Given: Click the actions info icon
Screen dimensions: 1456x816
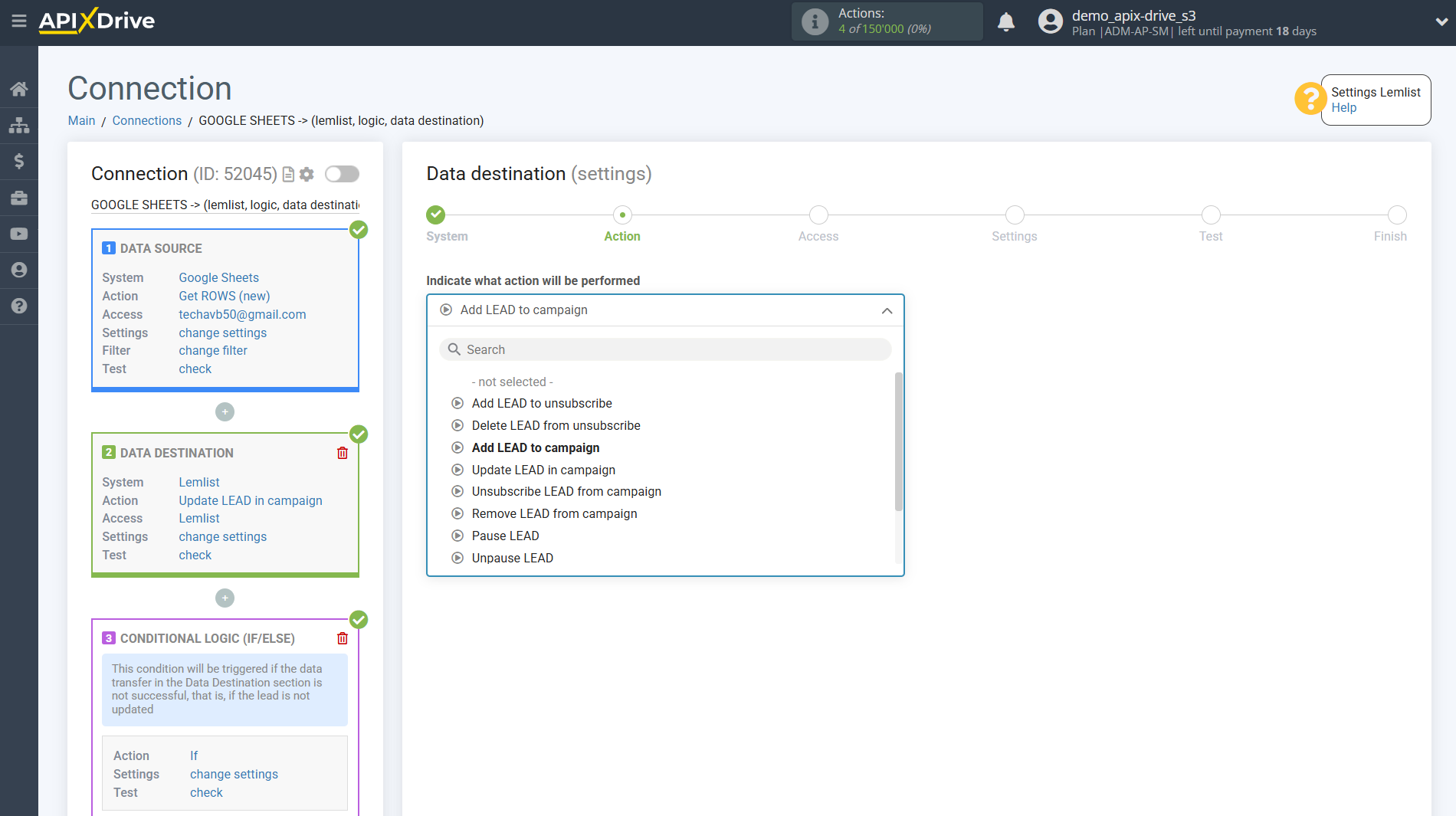Looking at the screenshot, I should point(815,21).
